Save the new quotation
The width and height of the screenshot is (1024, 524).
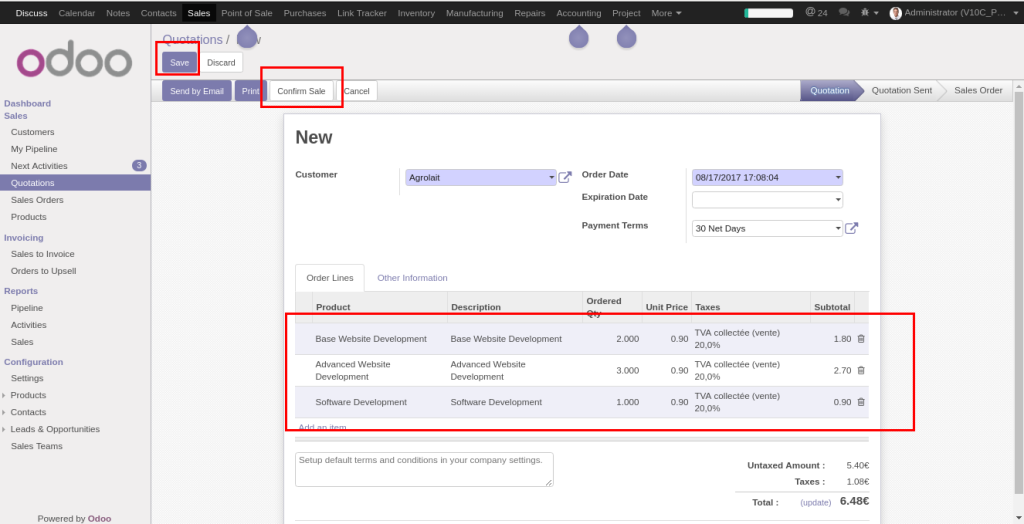click(x=180, y=62)
